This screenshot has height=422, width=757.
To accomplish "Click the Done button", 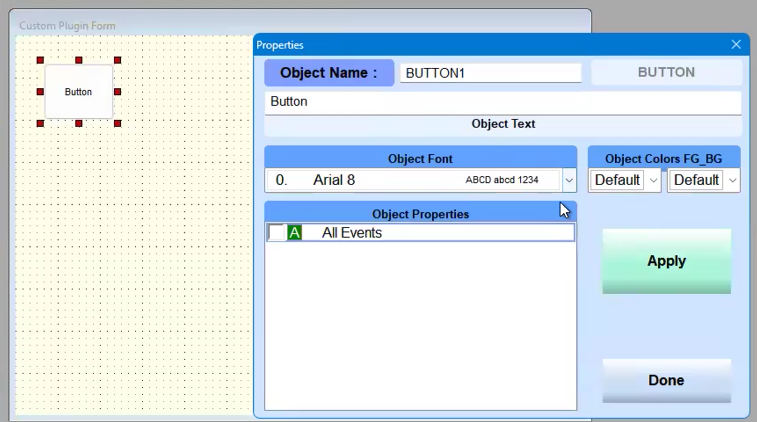I will click(666, 380).
